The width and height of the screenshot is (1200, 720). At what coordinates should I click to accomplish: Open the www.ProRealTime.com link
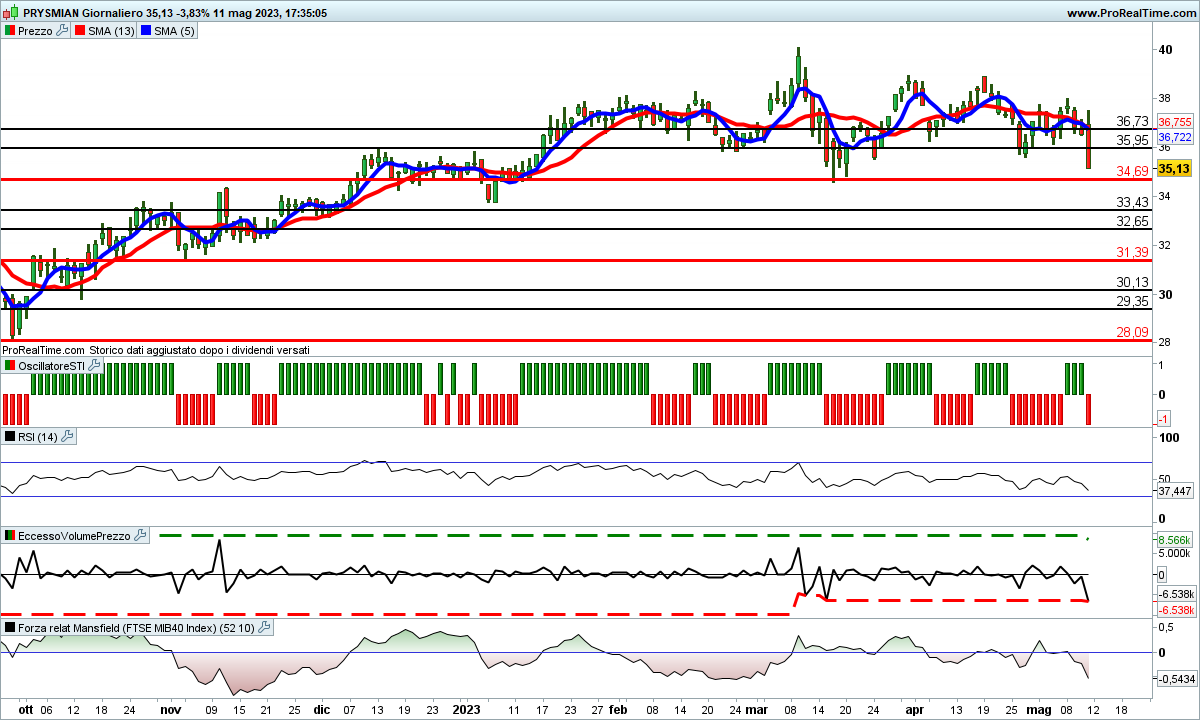(x=1130, y=14)
